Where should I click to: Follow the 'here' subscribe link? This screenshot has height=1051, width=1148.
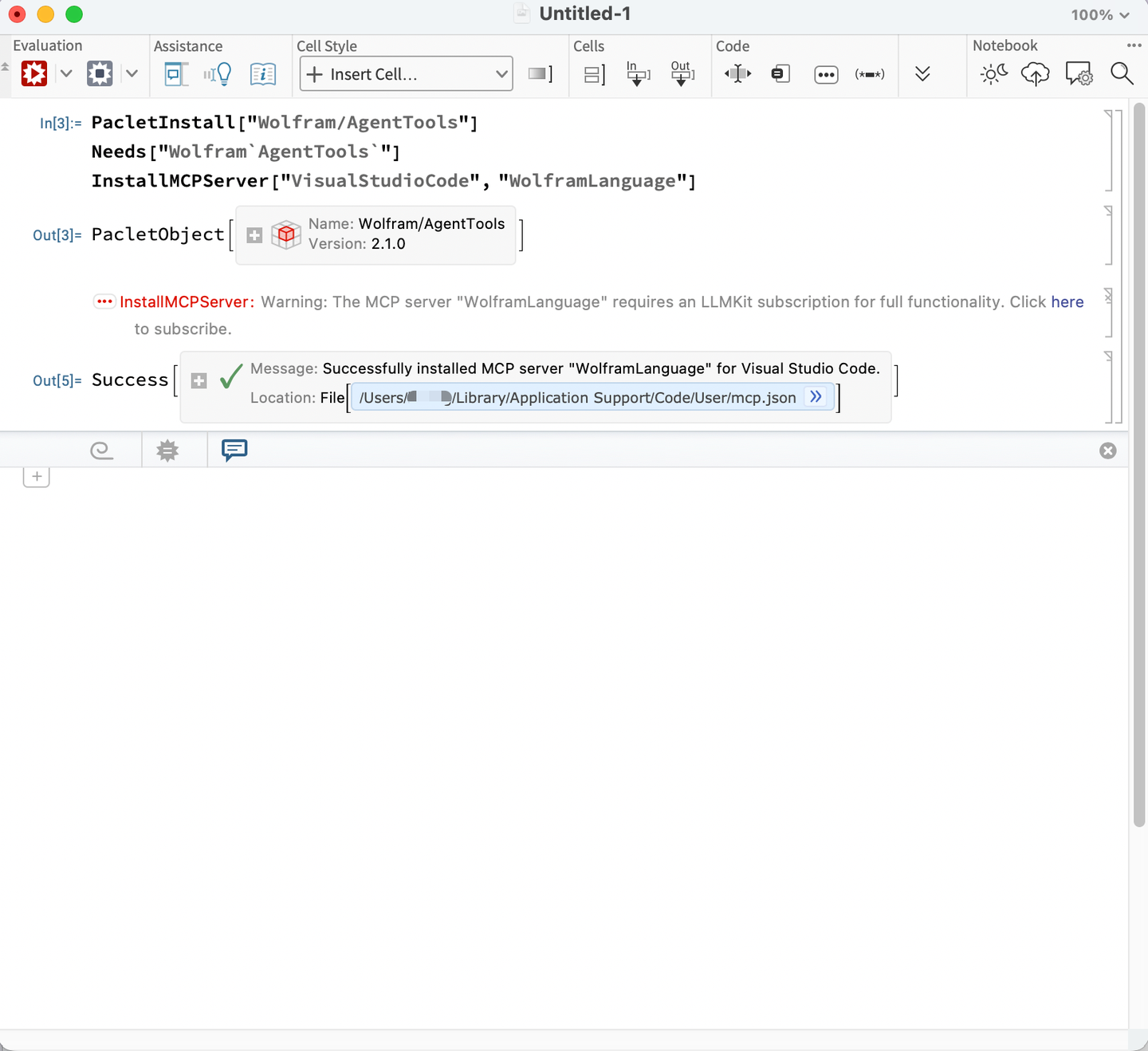click(x=1067, y=302)
